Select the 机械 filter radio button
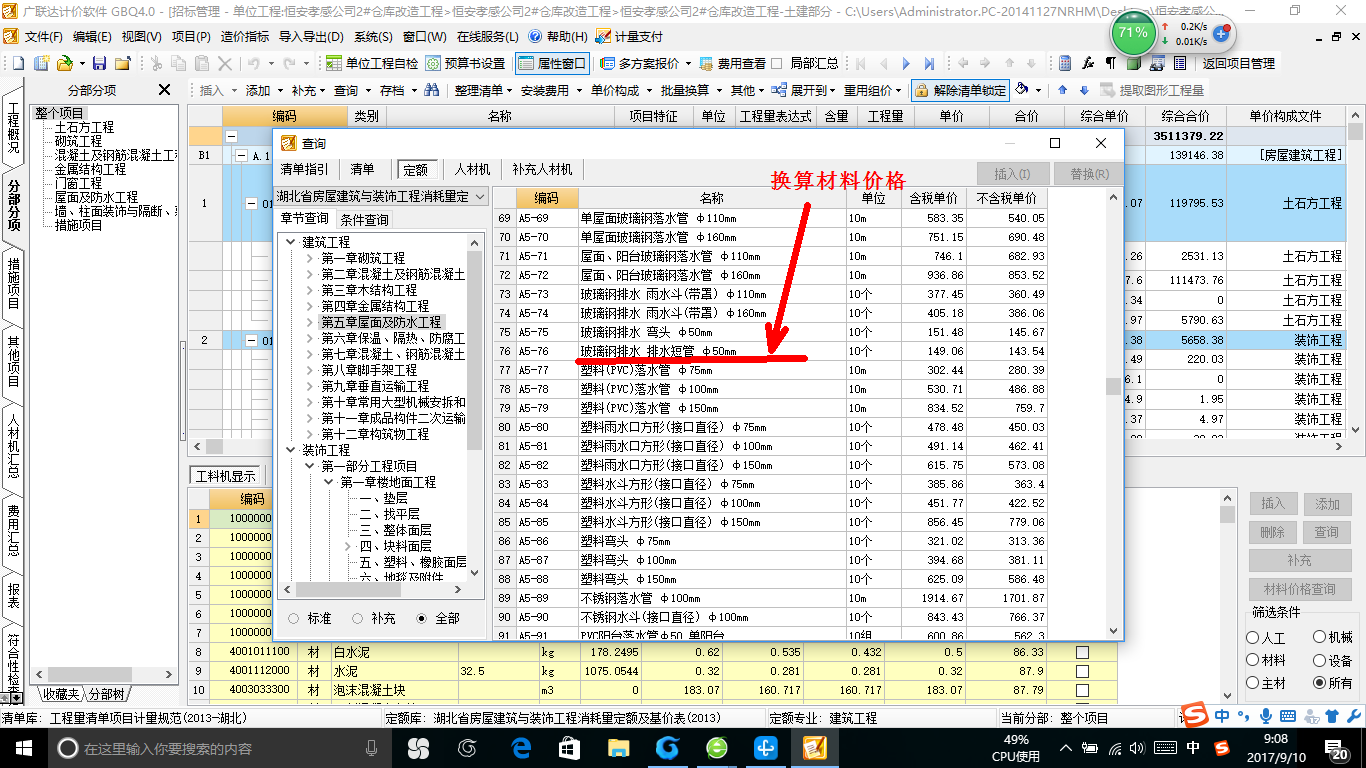Image resolution: width=1366 pixels, height=768 pixels. coord(1319,638)
